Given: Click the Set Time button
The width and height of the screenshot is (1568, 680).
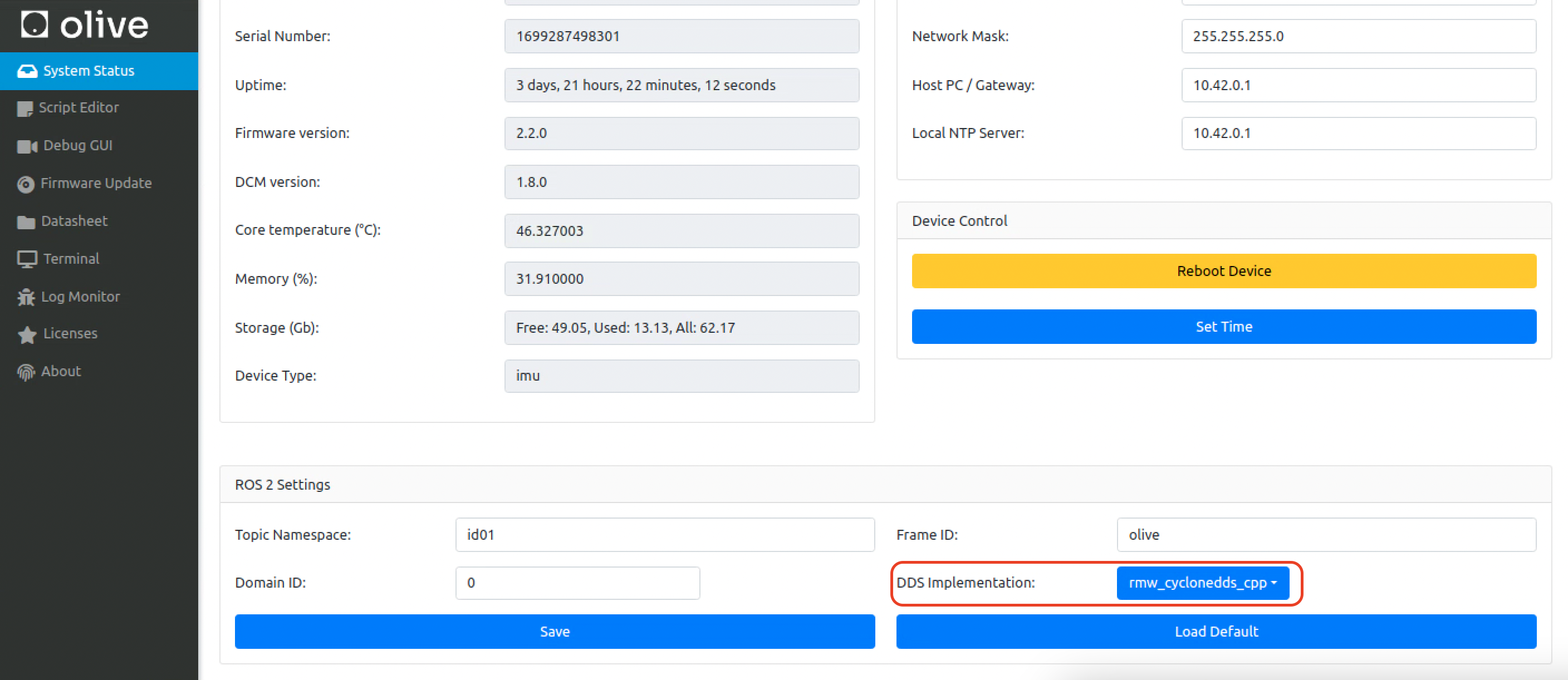Looking at the screenshot, I should point(1224,326).
